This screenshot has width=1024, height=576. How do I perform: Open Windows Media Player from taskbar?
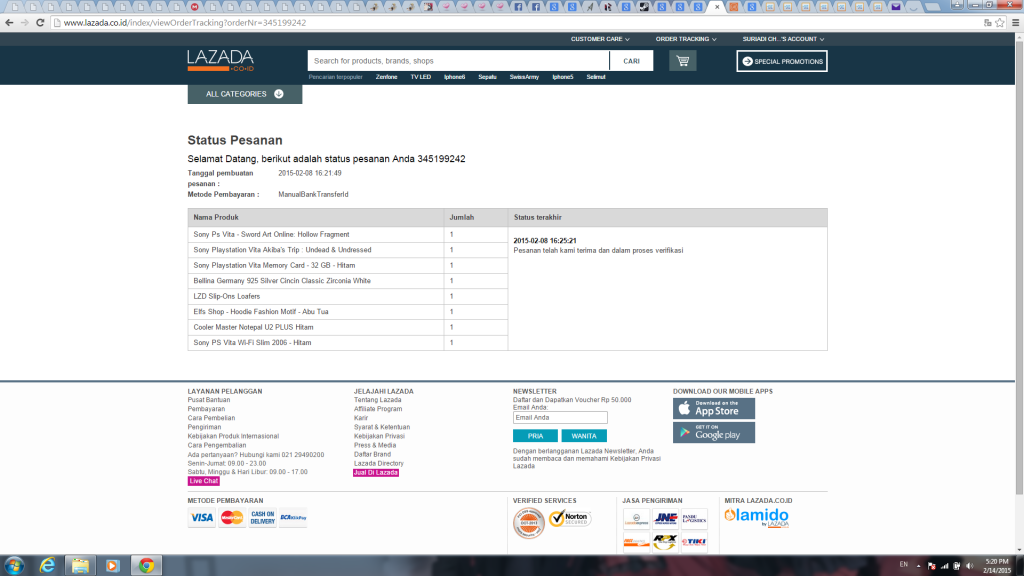point(112,566)
